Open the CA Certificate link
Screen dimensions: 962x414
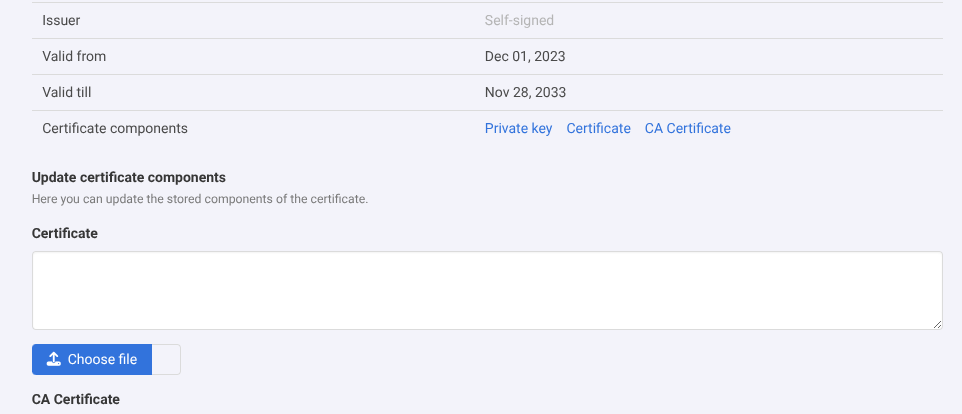coord(687,129)
